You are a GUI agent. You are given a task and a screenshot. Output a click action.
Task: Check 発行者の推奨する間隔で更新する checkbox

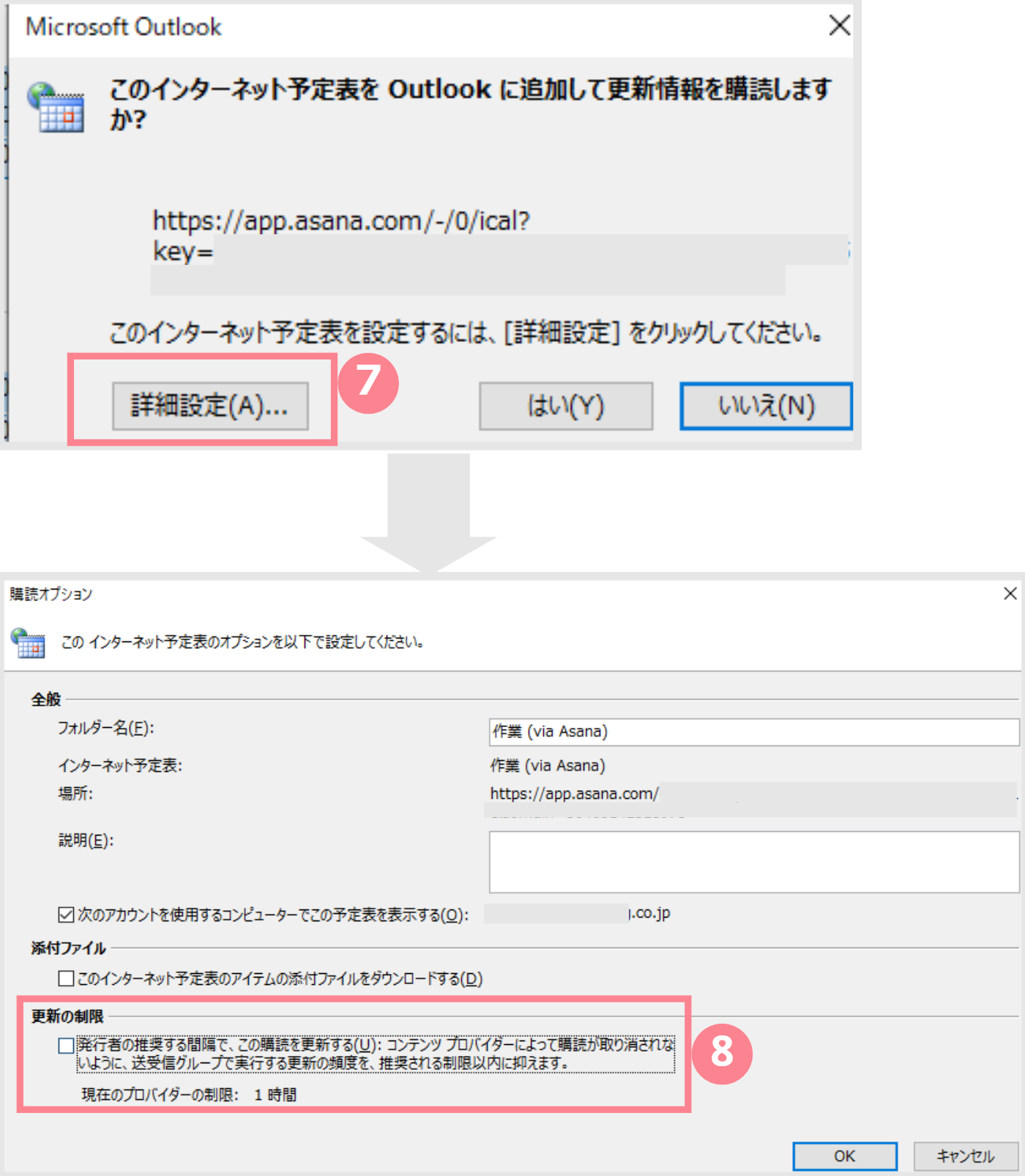[x=66, y=1046]
